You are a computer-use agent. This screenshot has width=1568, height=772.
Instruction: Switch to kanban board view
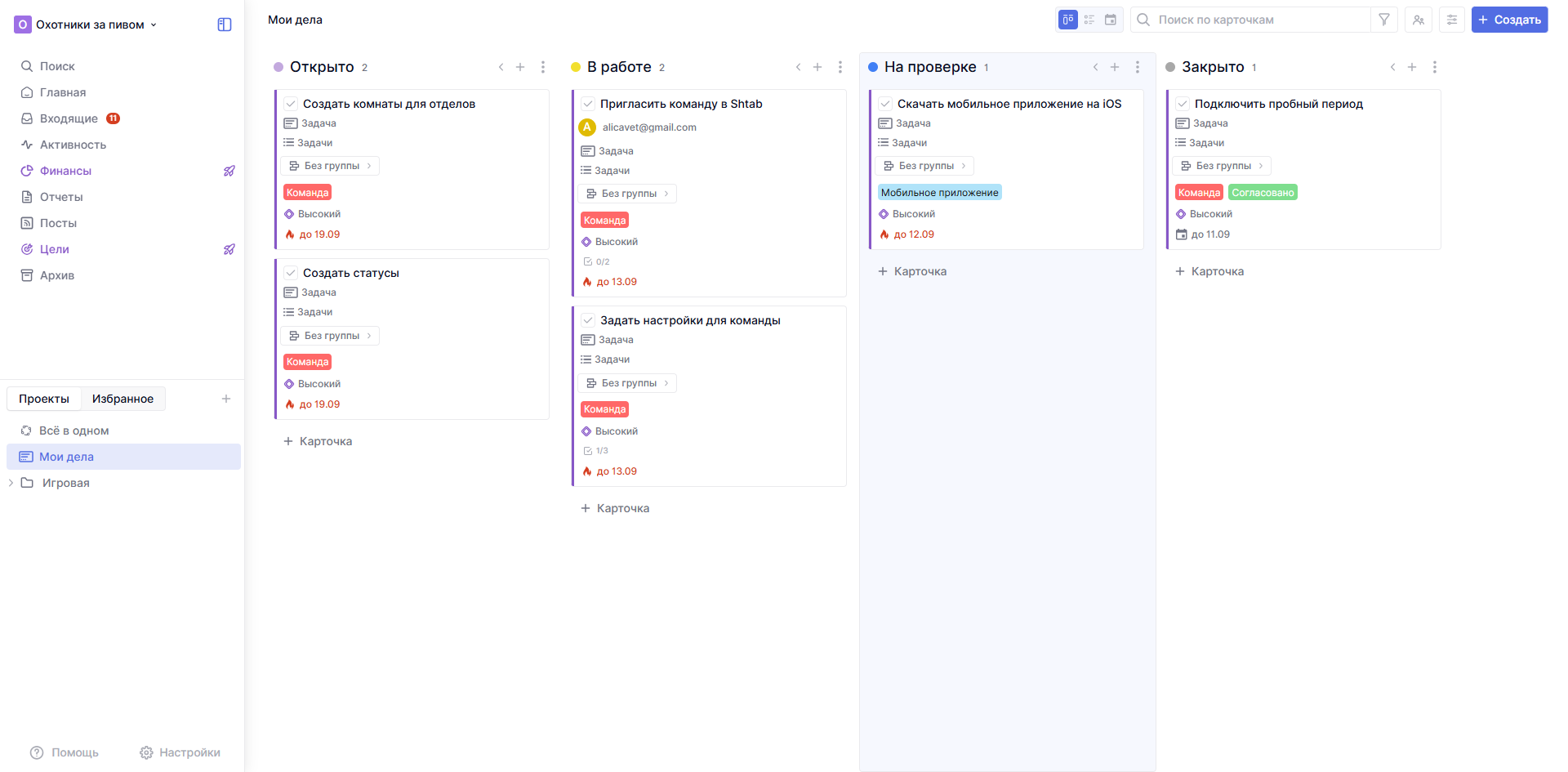pyautogui.click(x=1067, y=20)
